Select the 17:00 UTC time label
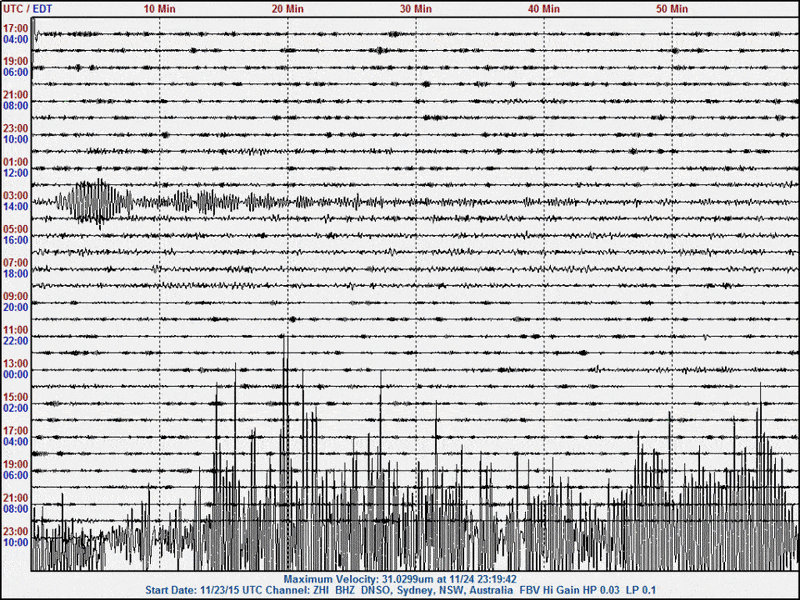 pyautogui.click(x=17, y=30)
